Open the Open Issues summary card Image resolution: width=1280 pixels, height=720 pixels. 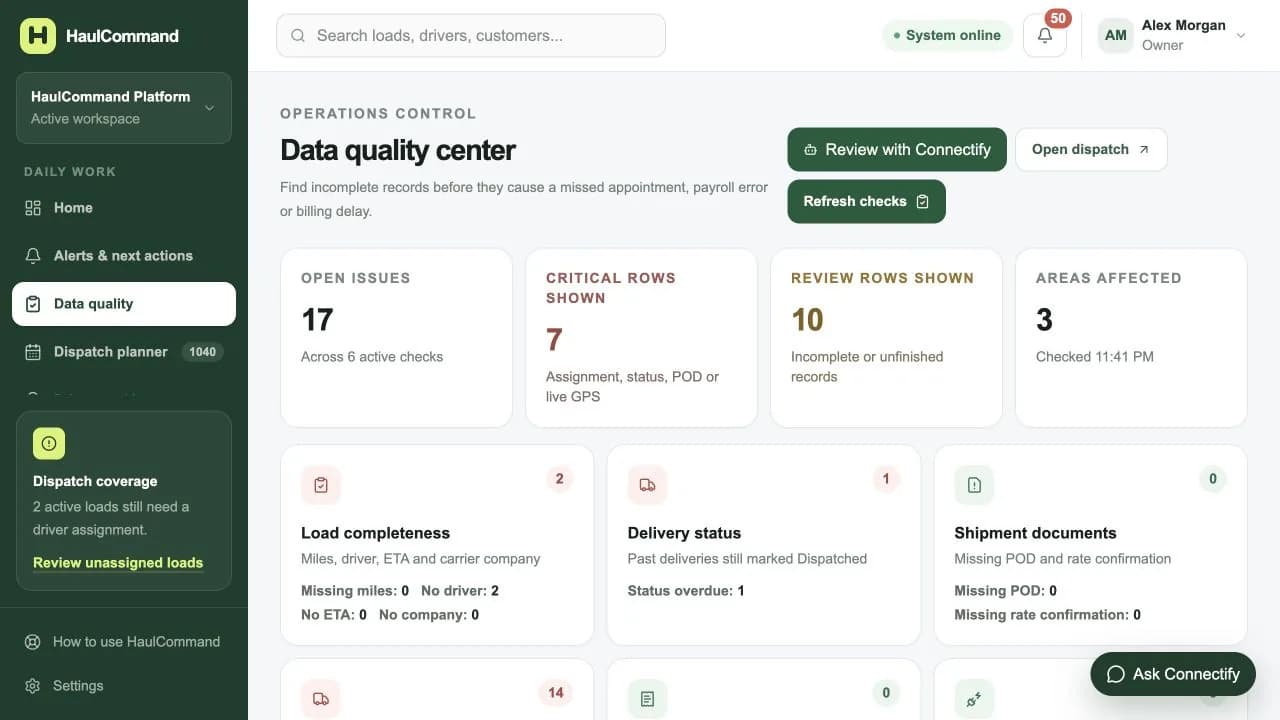[x=397, y=338]
